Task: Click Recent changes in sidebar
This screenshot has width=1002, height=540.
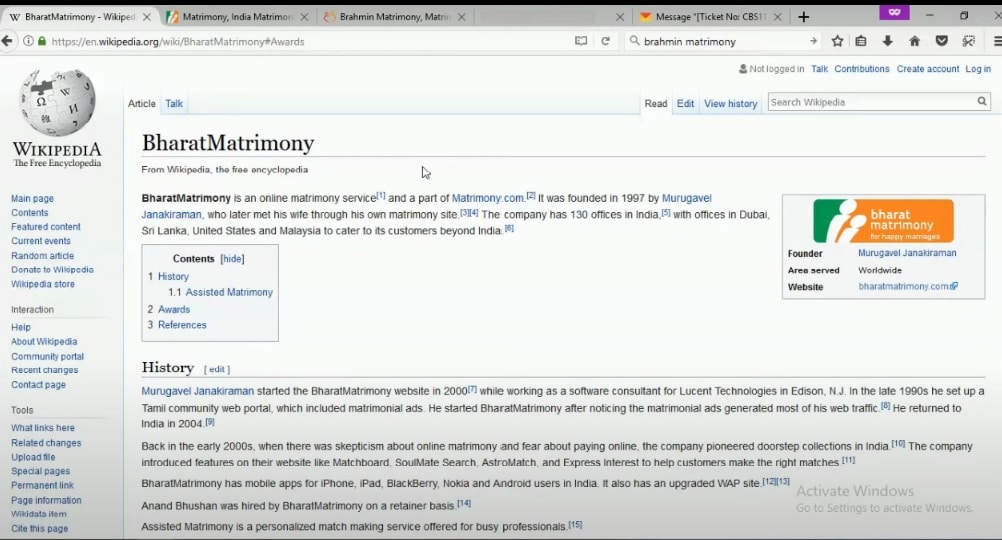Action: [44, 370]
